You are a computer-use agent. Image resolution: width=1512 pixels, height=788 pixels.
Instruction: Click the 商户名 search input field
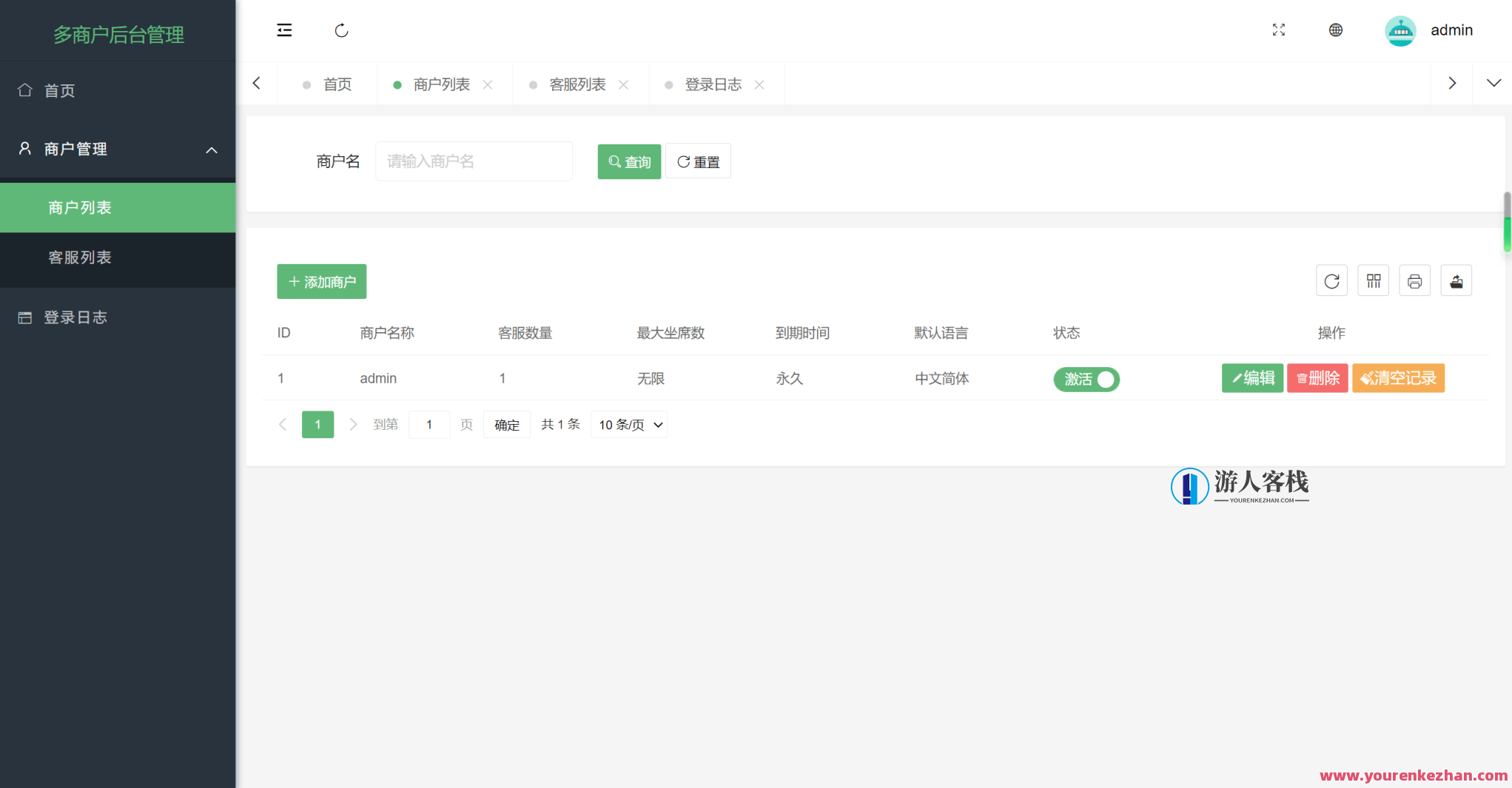474,161
